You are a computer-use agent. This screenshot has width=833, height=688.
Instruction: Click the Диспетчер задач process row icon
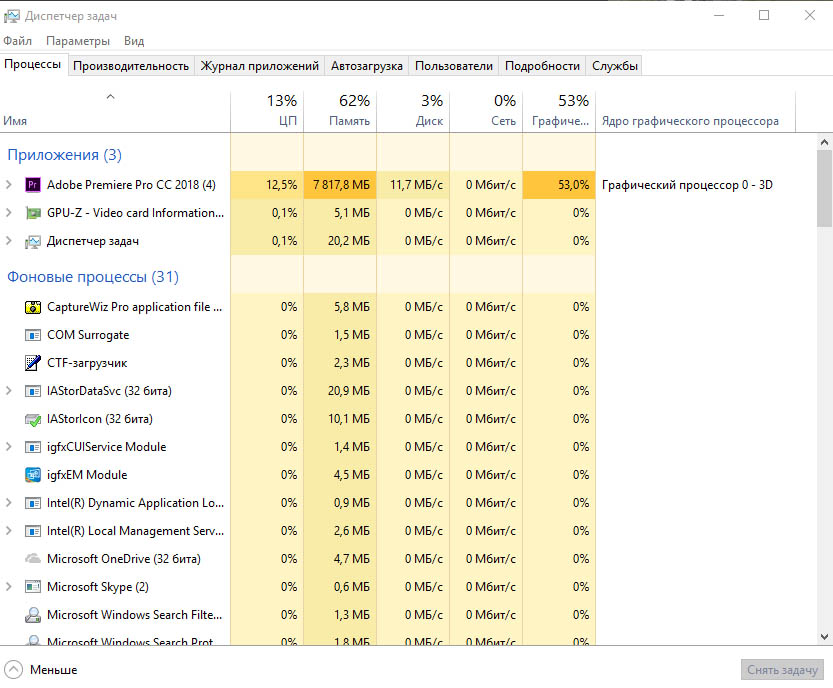pyautogui.click(x=33, y=241)
